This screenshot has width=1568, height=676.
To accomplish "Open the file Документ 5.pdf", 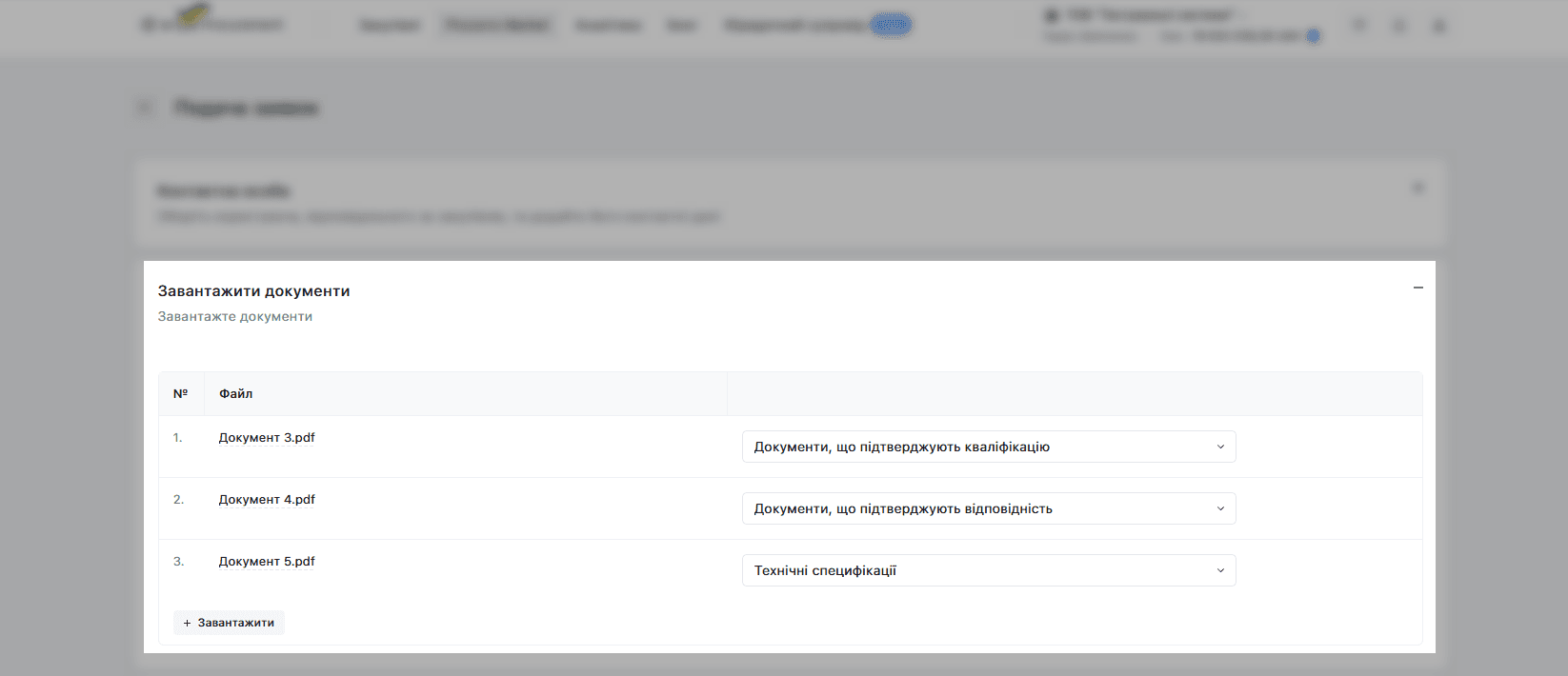I will click(267, 562).
